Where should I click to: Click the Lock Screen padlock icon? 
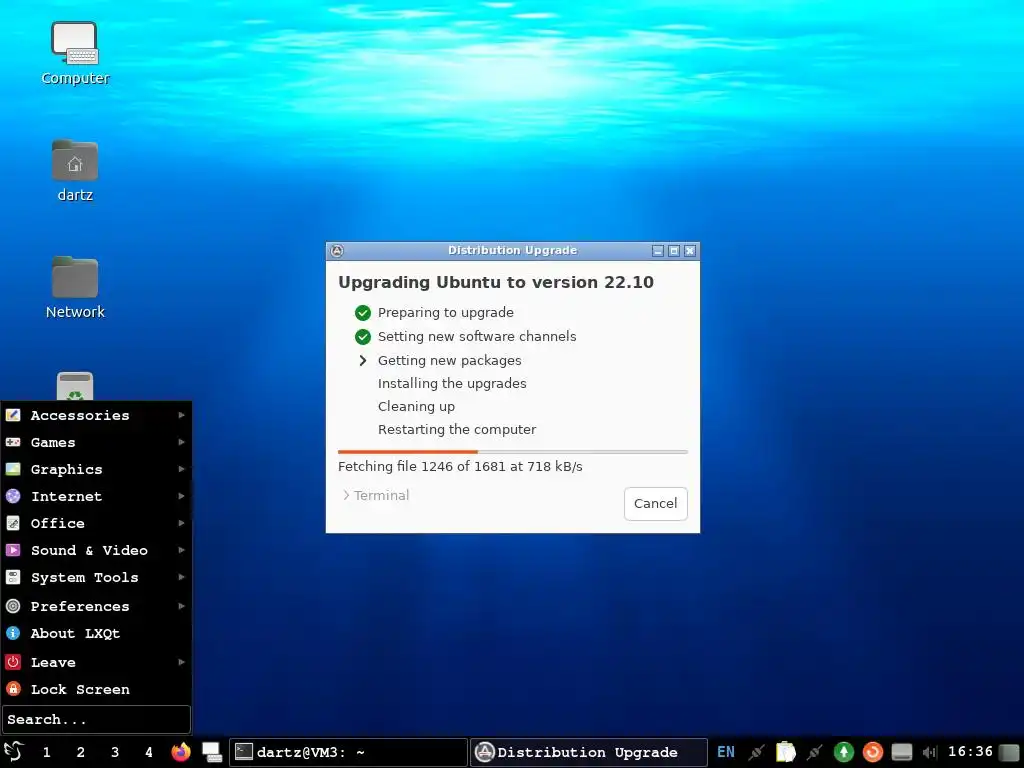point(13,689)
